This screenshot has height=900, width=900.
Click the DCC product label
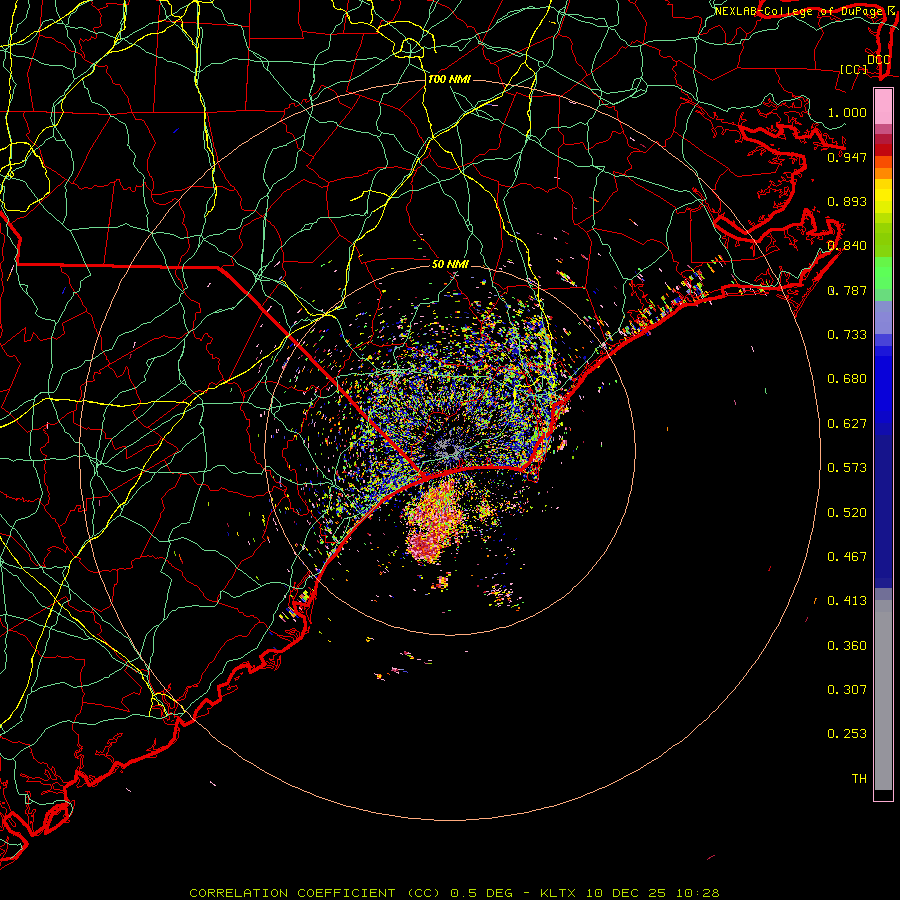pos(878,60)
